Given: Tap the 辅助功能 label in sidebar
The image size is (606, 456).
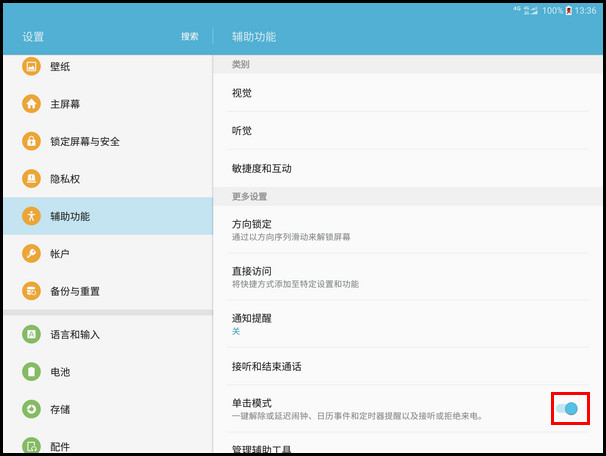Looking at the screenshot, I should click(x=70, y=216).
